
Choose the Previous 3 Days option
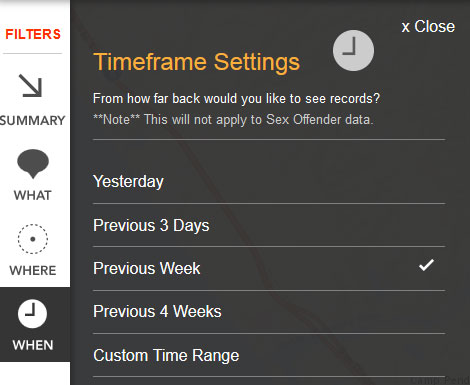click(269, 225)
